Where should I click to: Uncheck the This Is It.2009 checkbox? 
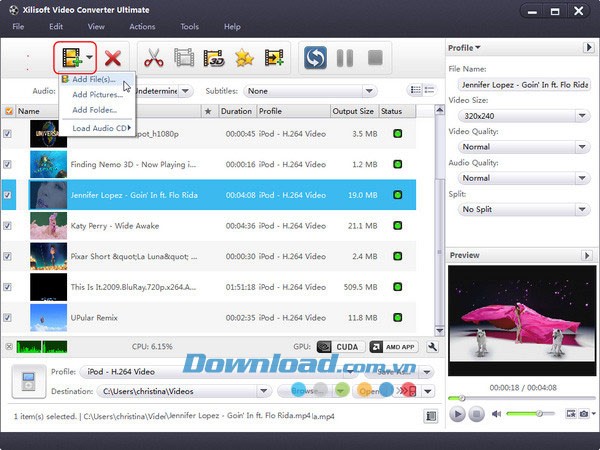pos(7,287)
